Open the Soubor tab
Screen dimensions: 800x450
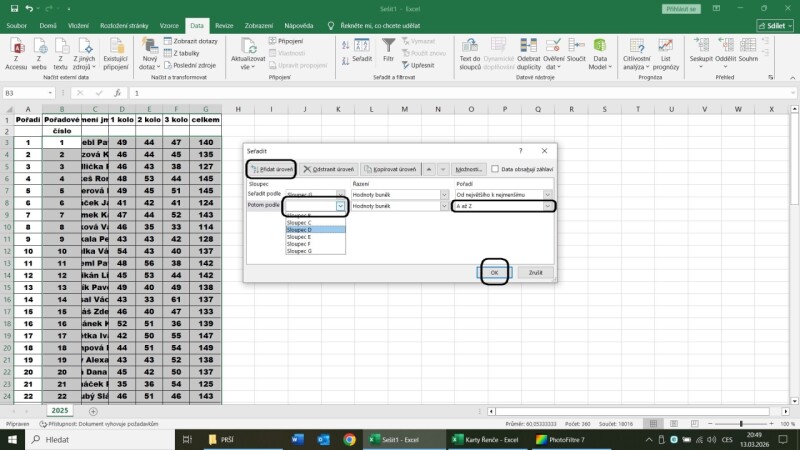(x=17, y=26)
